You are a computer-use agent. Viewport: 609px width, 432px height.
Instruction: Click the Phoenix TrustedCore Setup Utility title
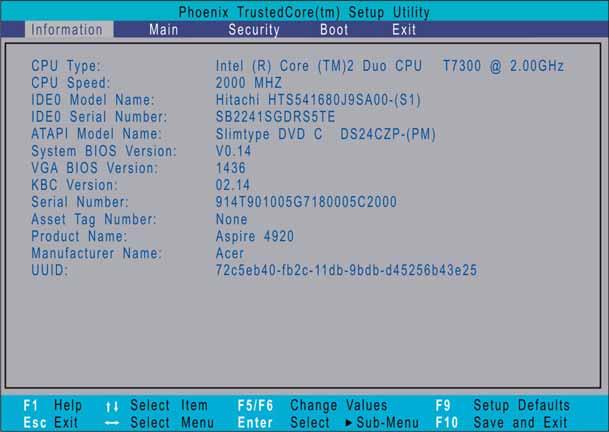pyautogui.click(x=304, y=12)
